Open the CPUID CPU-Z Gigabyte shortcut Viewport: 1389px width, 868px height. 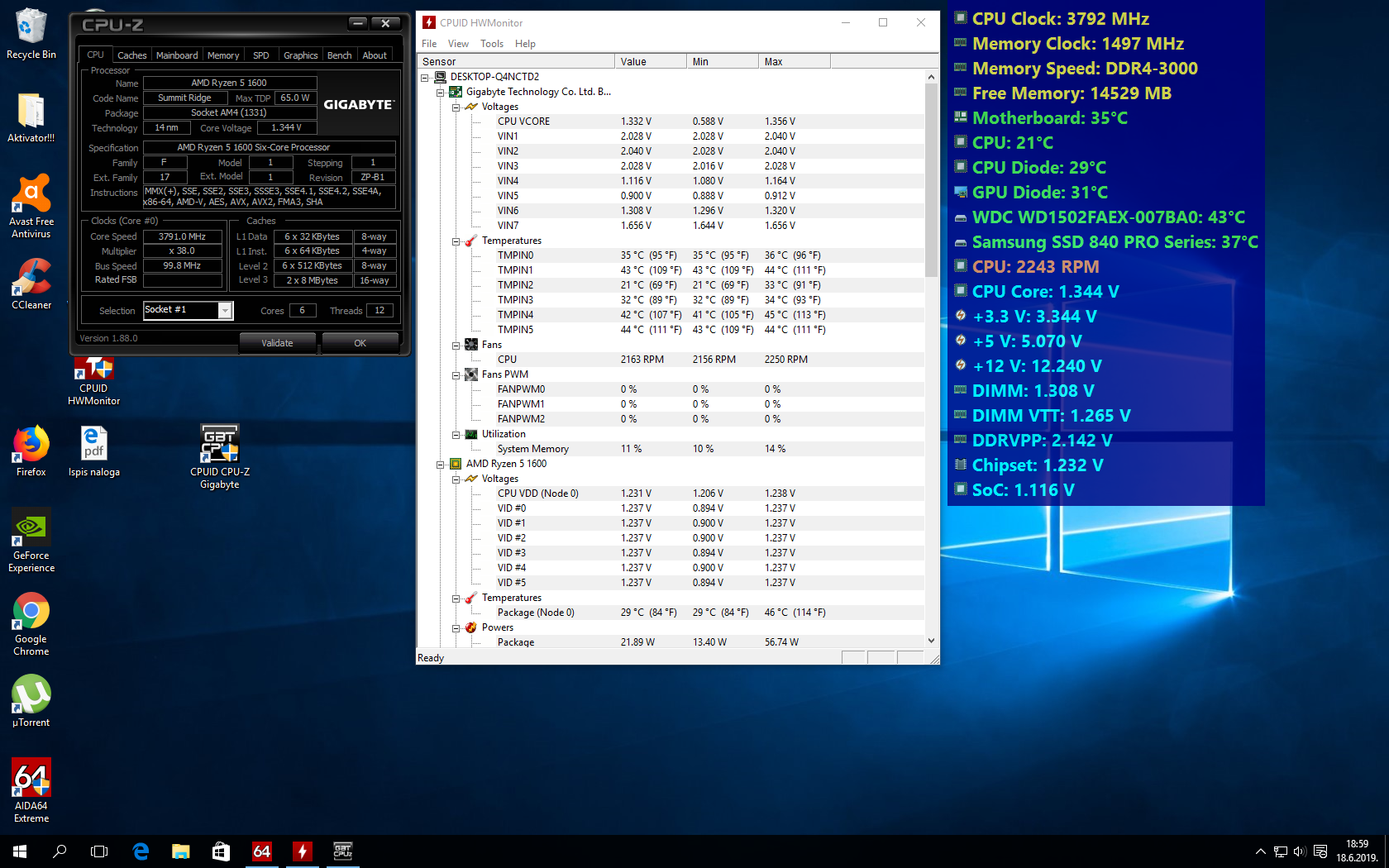219,445
